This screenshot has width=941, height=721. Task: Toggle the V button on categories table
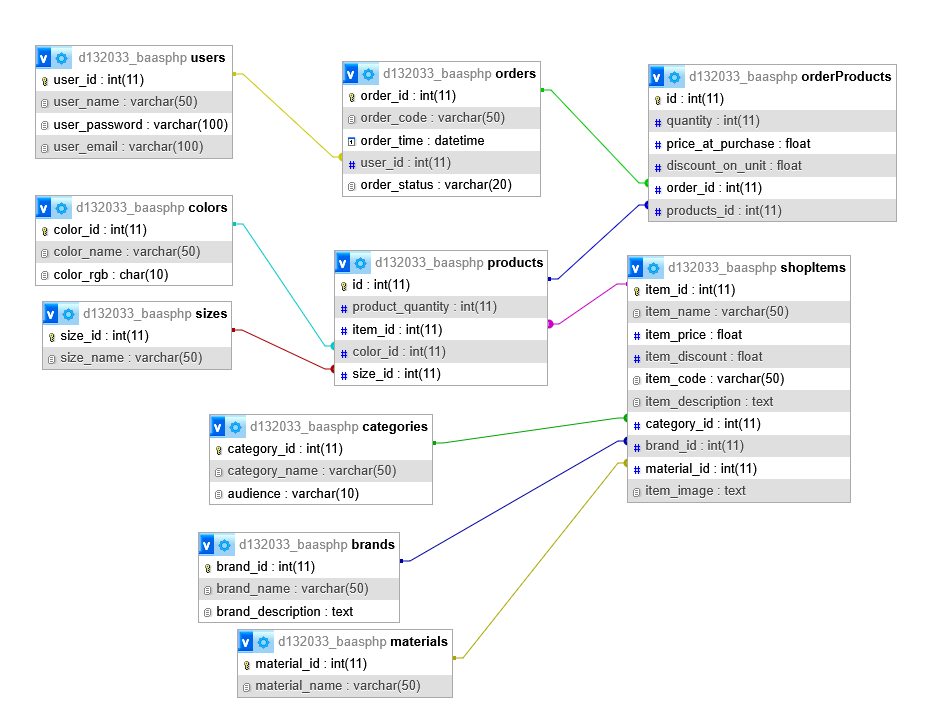(x=218, y=427)
